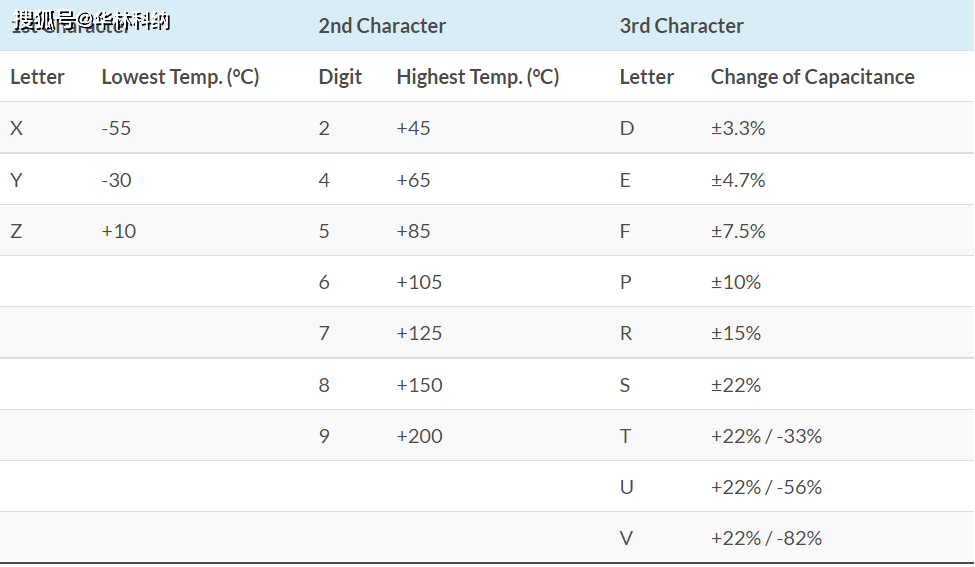The height and width of the screenshot is (567, 975).
Task: Select the +105 highest temperature value
Action: point(419,282)
